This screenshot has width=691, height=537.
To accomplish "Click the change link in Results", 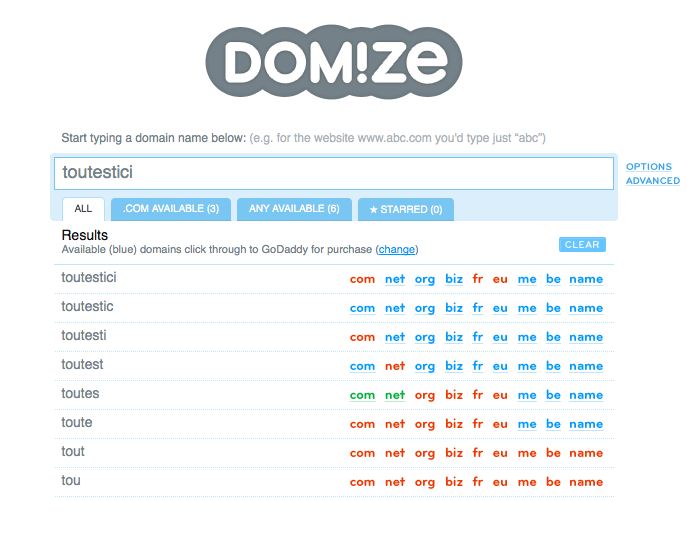I will (x=397, y=249).
